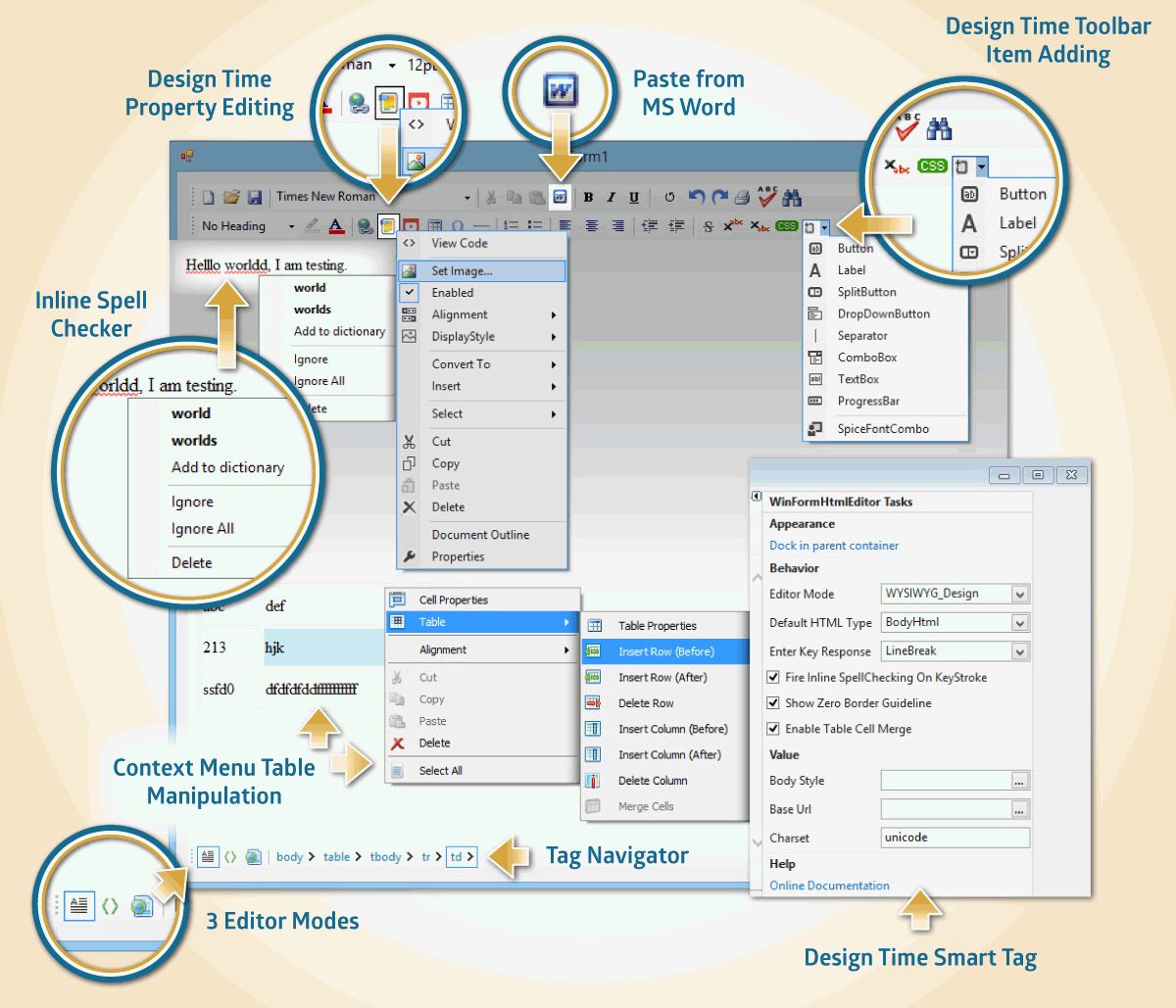
Task: Toggle Underline formatting in the toolbar
Action: [x=634, y=197]
